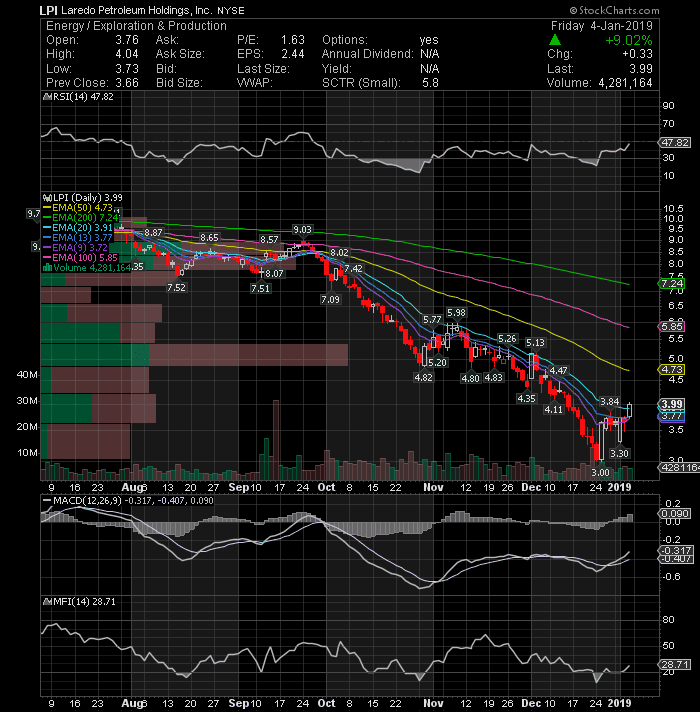This screenshot has width=700, height=712.
Task: Click the Open value 3.76
Action: click(127, 40)
